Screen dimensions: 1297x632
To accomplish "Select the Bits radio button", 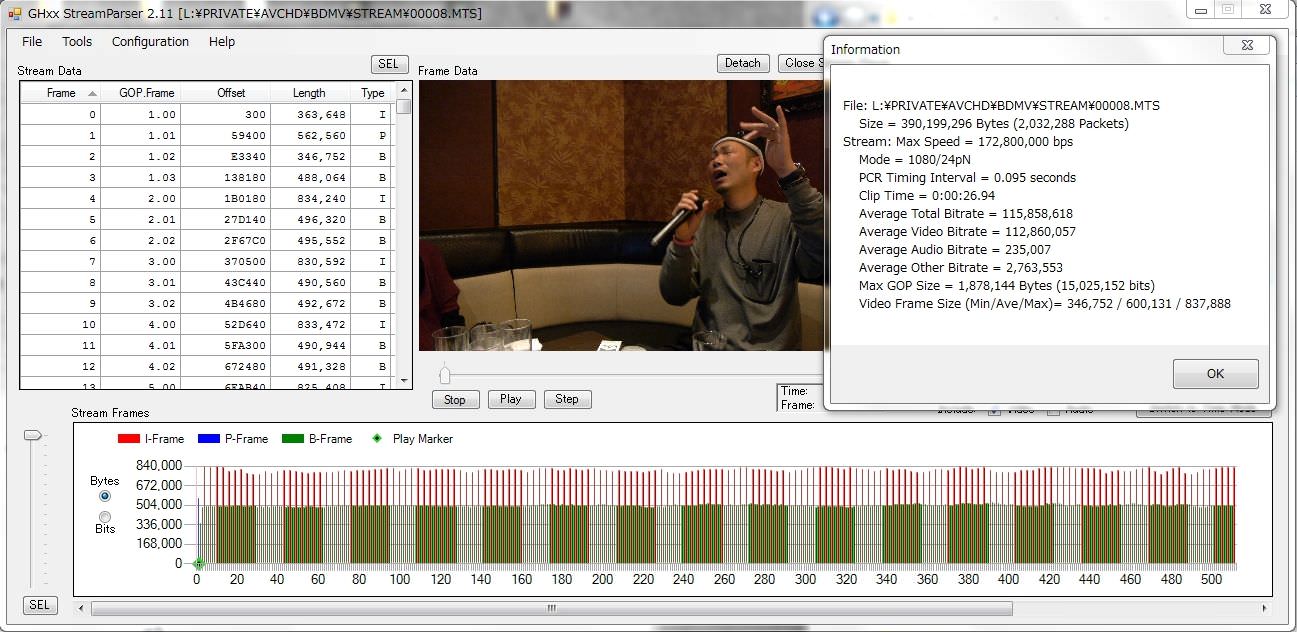I will coord(105,516).
